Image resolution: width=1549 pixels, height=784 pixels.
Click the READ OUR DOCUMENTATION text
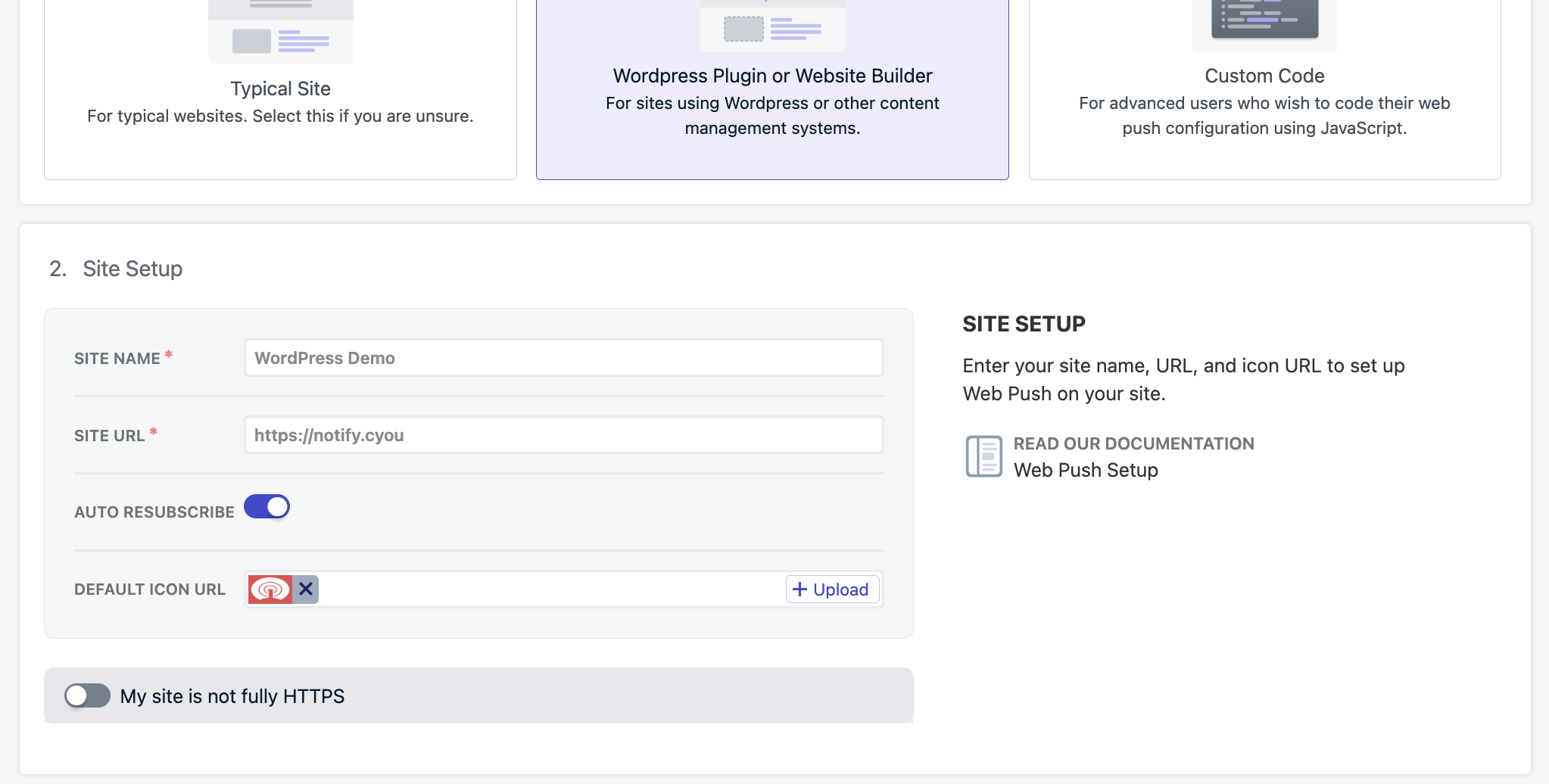tap(1133, 443)
